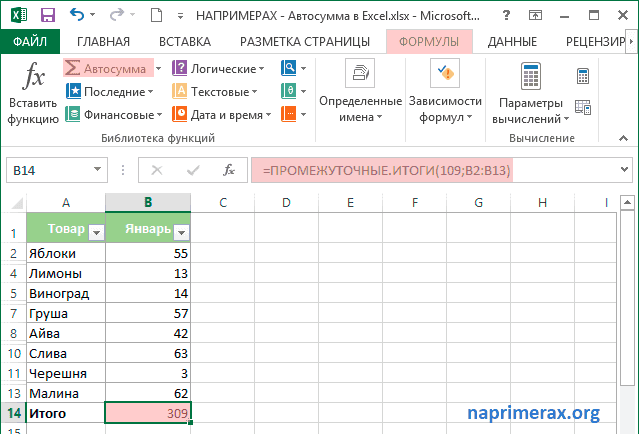Save the workbook via the floppy disk icon

coord(47,15)
